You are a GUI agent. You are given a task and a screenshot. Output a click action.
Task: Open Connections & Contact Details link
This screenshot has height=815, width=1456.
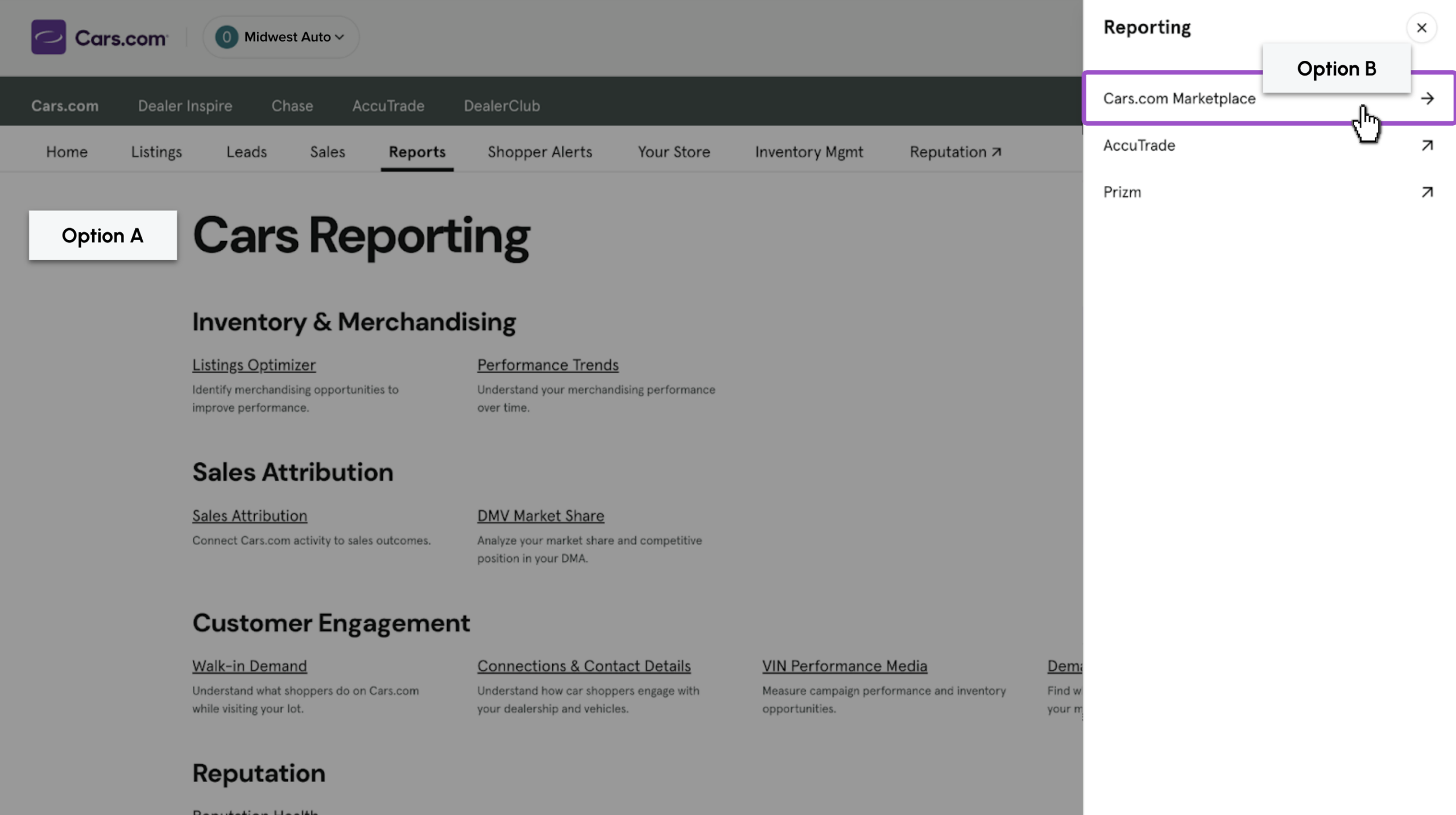(584, 666)
